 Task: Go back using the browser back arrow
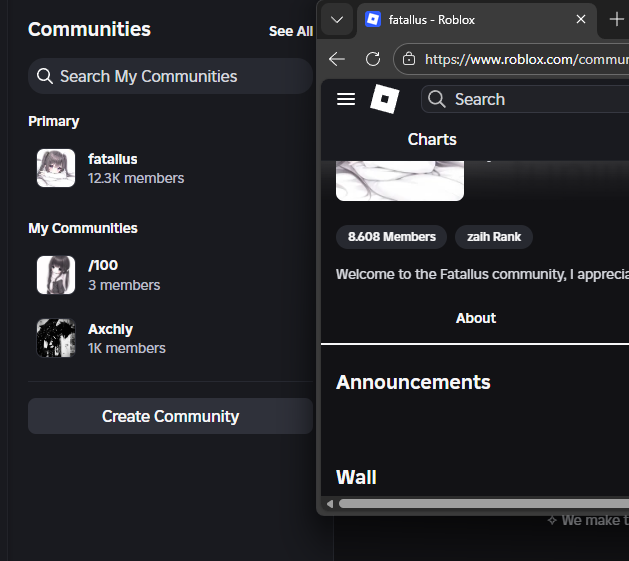(337, 59)
